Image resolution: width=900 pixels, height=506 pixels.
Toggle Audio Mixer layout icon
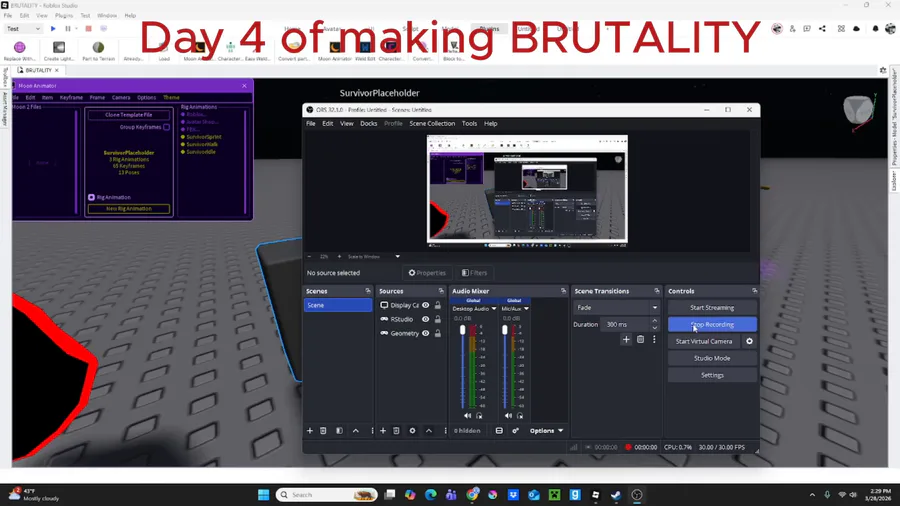[499, 431]
